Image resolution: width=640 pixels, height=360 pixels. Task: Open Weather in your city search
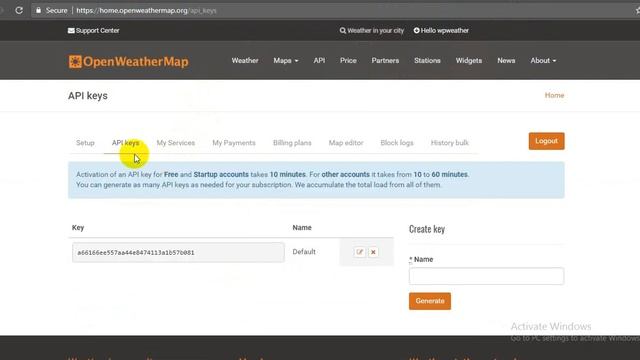pyautogui.click(x=371, y=31)
